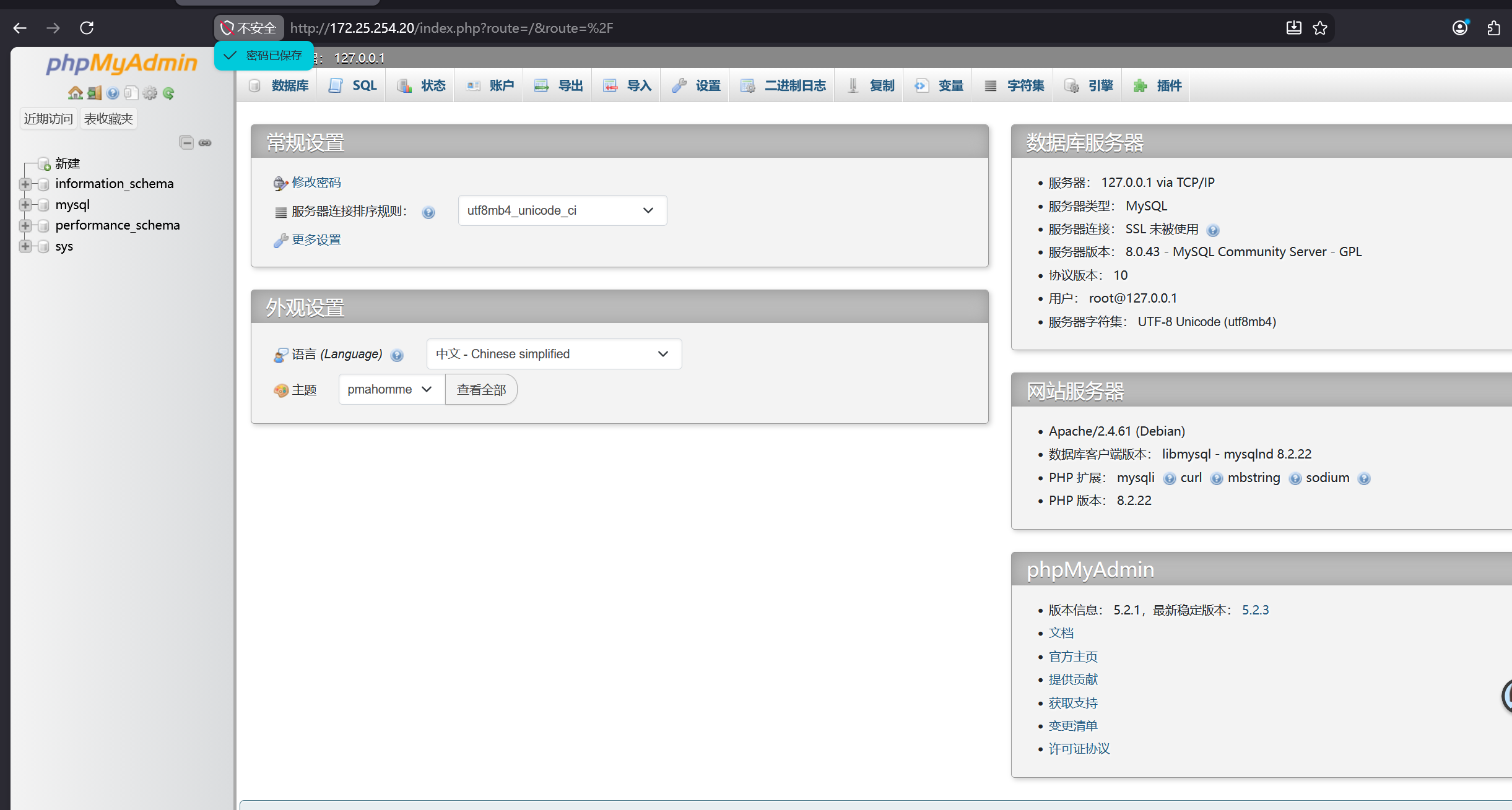The height and width of the screenshot is (810, 1512).
Task: Open the 许可证协议 link
Action: 1079,749
